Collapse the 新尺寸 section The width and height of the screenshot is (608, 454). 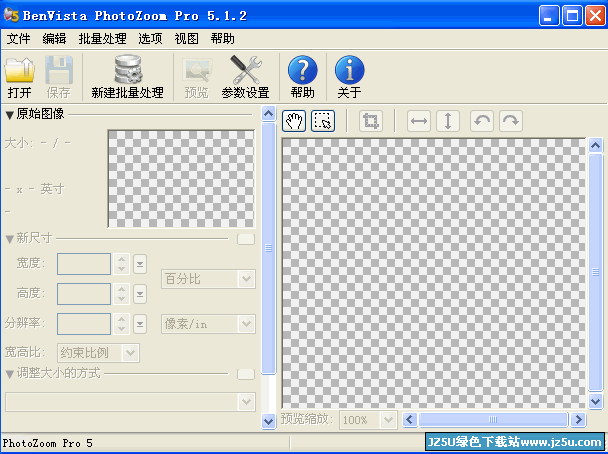tap(10, 239)
